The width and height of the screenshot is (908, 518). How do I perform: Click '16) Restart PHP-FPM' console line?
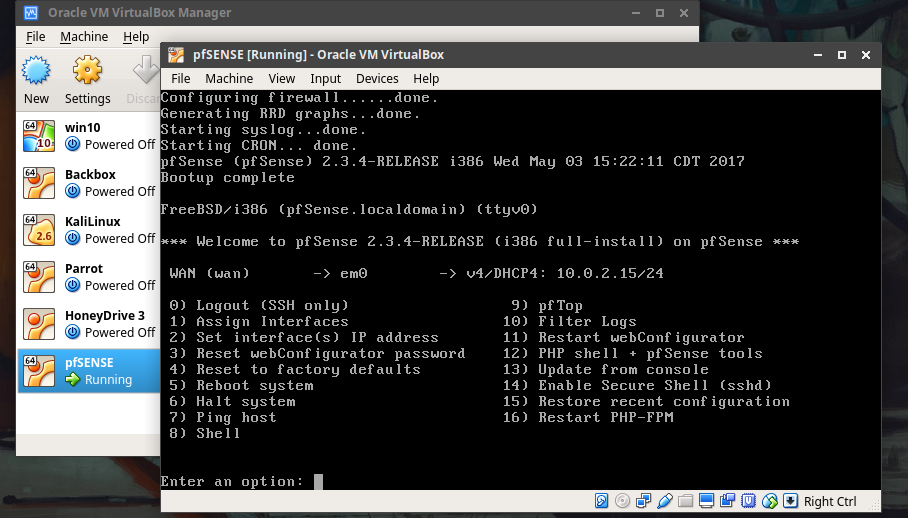(588, 417)
